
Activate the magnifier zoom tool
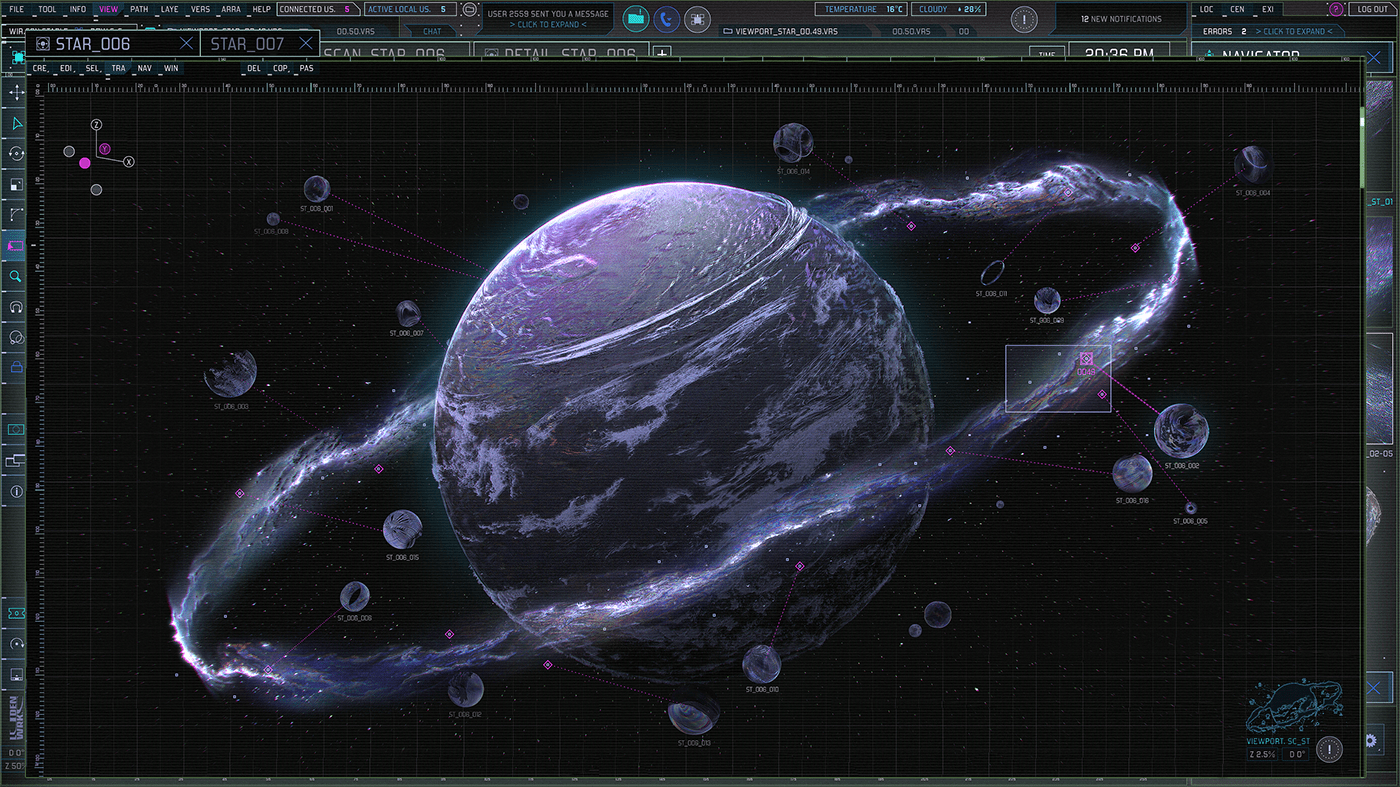tap(16, 276)
